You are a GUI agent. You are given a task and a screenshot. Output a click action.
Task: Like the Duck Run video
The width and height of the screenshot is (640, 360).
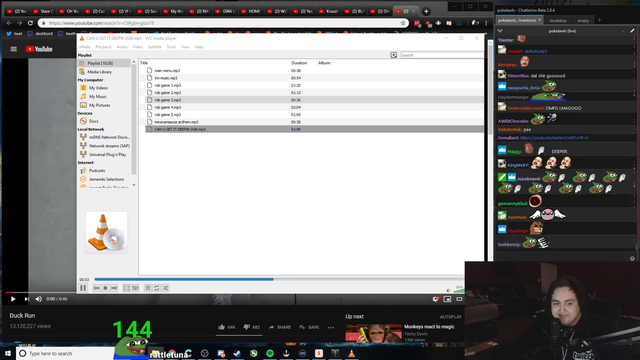[227, 327]
